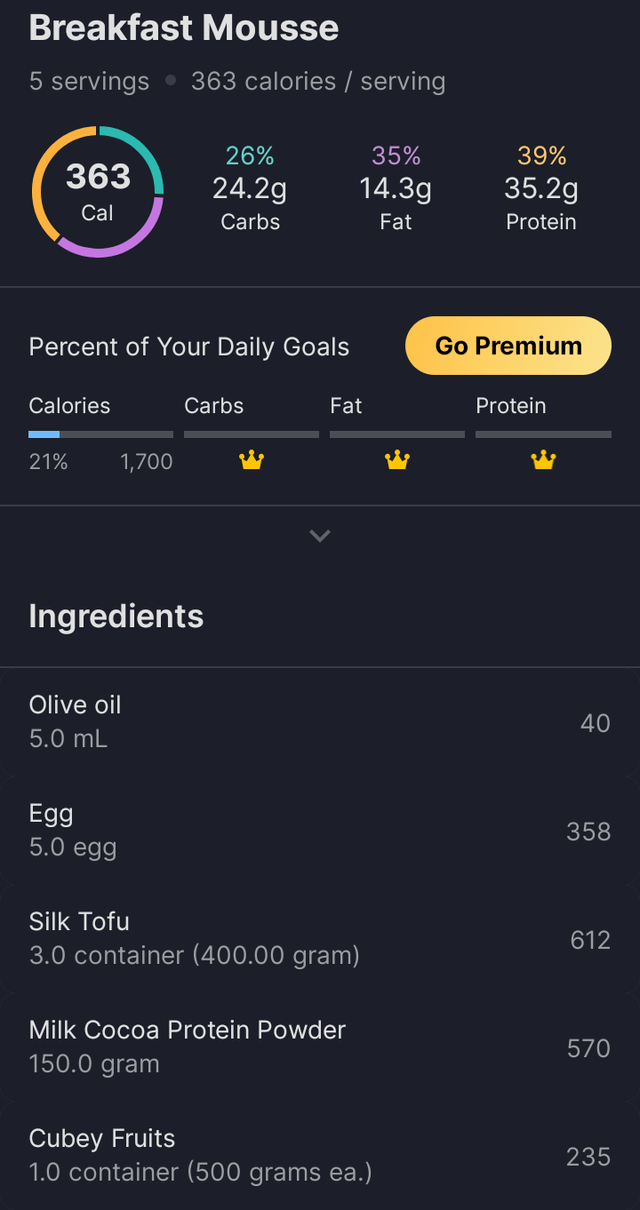
Task: Click the Fat goal bar
Action: pyautogui.click(x=397, y=435)
